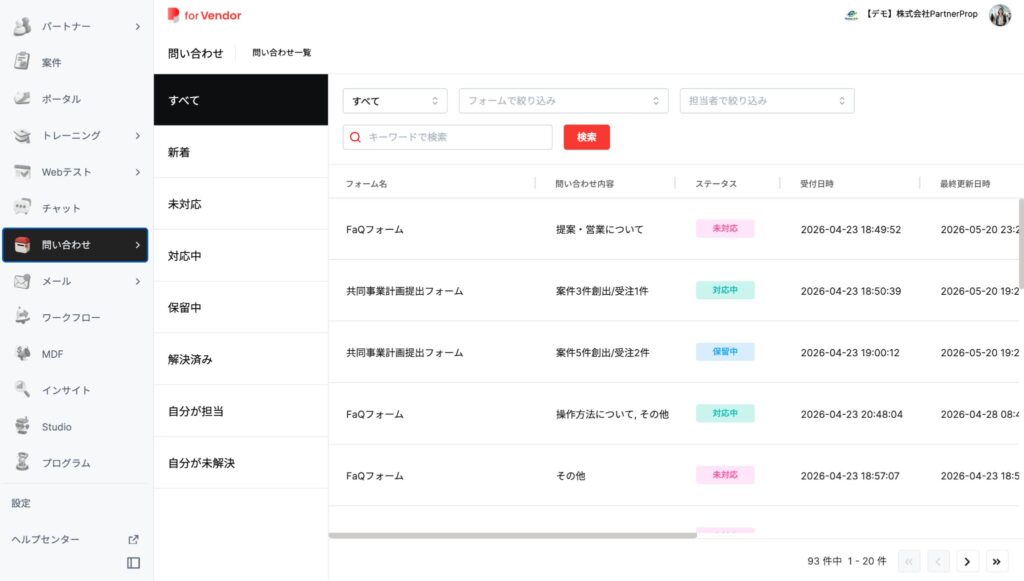Select the ポータル sidebar icon
The image size is (1024, 581).
[x=22, y=99]
